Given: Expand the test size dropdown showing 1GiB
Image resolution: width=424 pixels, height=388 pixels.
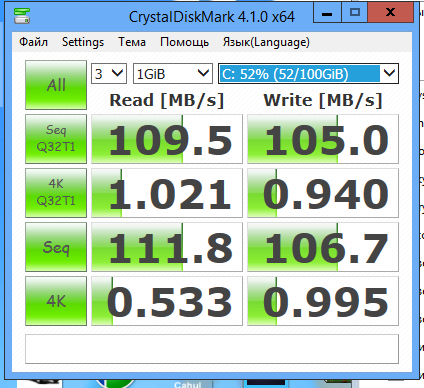Looking at the screenshot, I should click(x=173, y=73).
